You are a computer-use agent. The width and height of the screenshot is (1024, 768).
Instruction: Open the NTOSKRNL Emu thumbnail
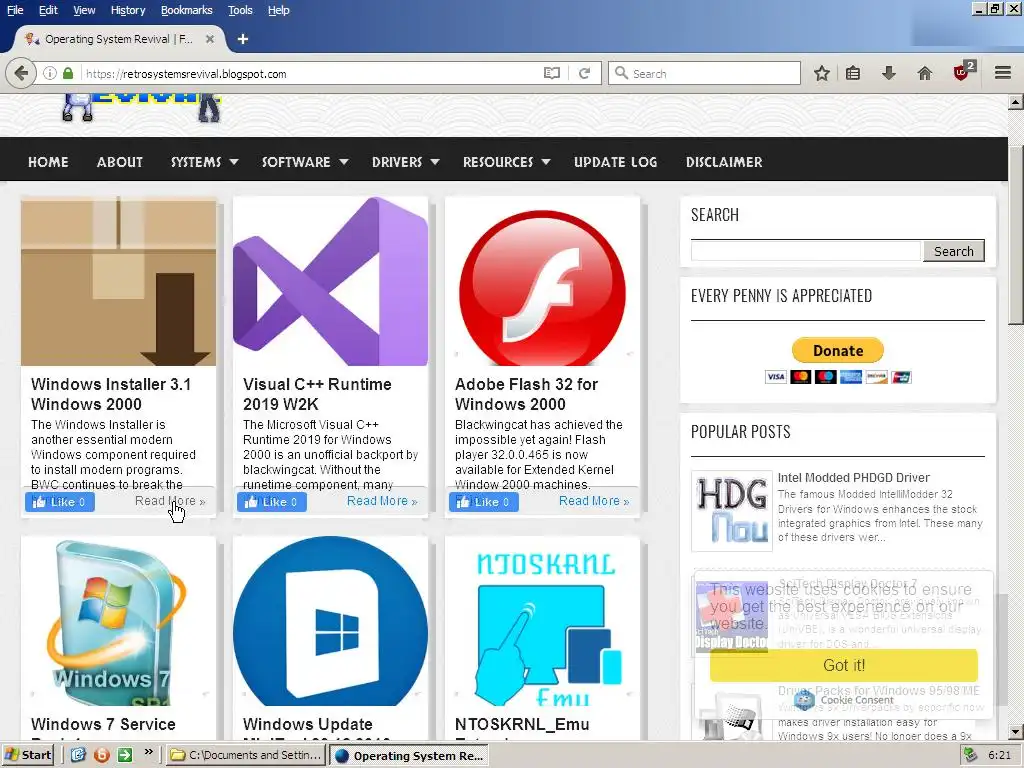[542, 621]
